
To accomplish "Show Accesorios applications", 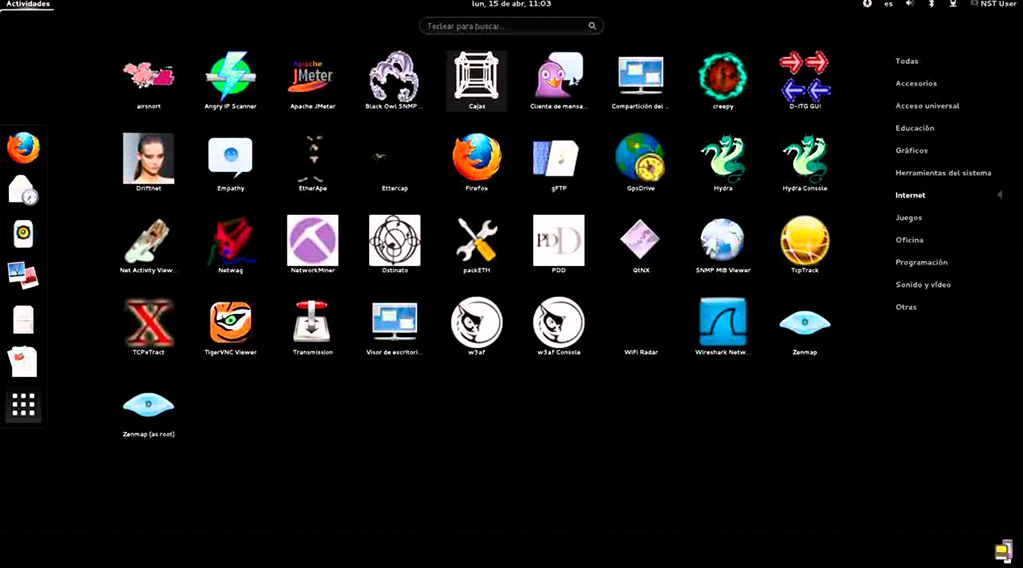I will (916, 83).
